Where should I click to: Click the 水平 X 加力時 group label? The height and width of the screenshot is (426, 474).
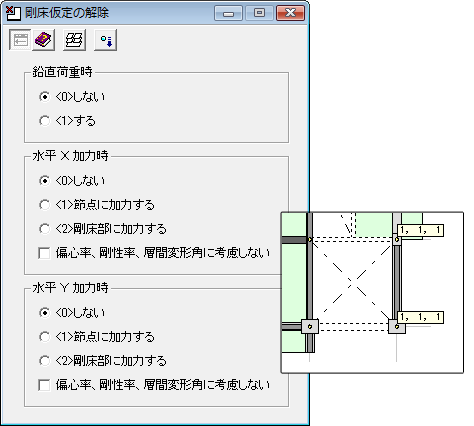click(70, 156)
